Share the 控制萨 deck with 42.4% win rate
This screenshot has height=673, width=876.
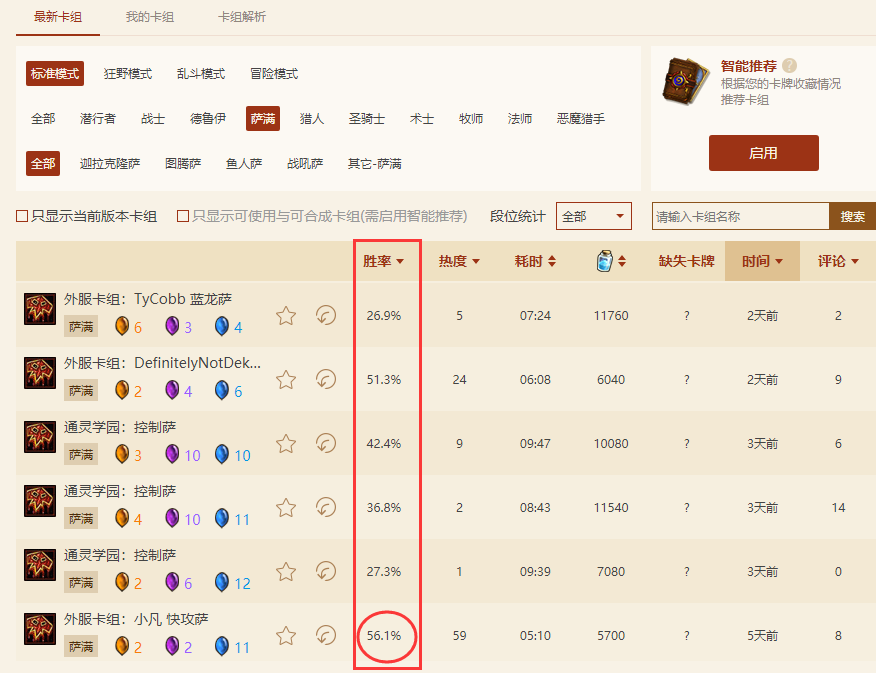326,443
